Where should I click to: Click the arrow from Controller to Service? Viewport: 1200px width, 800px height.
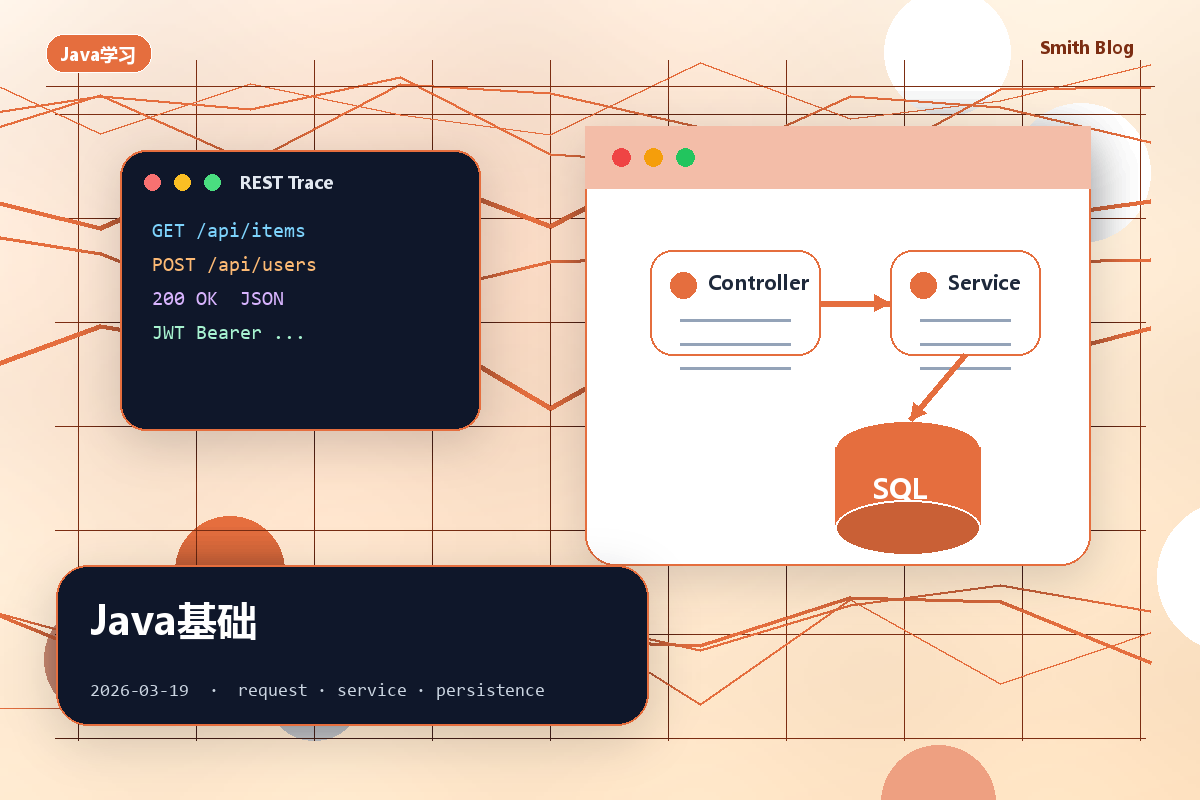tap(855, 303)
